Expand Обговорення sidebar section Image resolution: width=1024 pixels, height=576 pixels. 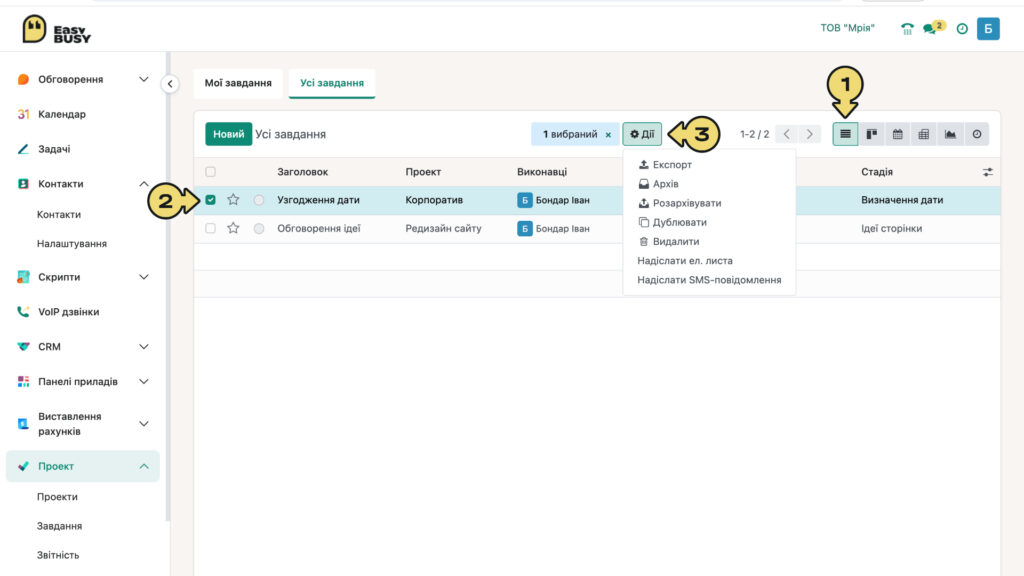click(x=144, y=79)
